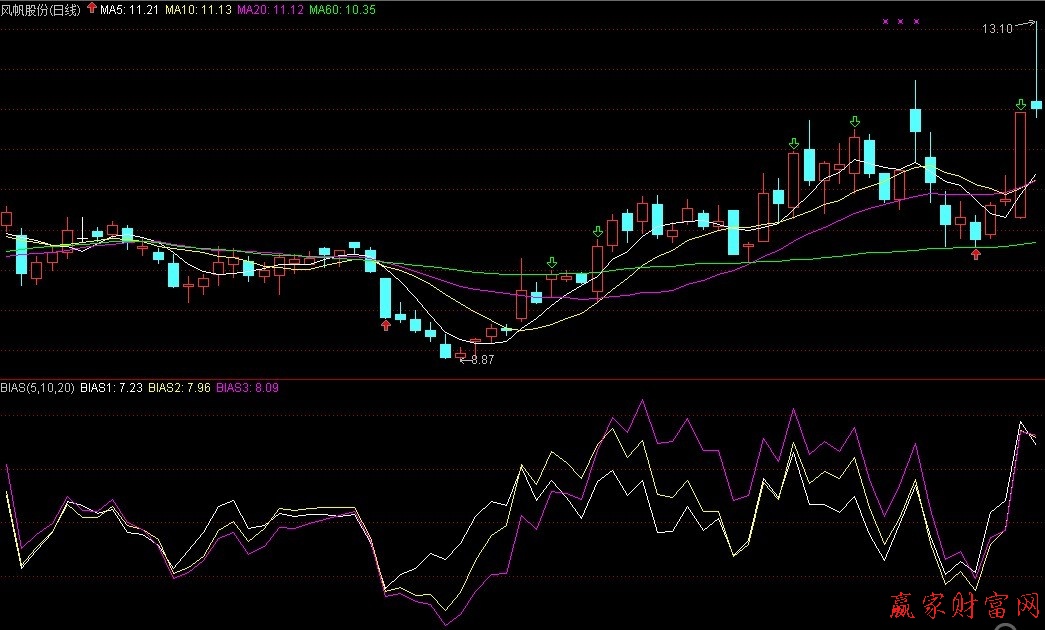Click the 风帆股份(日线) chart title
Viewport: 1045px width, 630px height.
click(42, 9)
